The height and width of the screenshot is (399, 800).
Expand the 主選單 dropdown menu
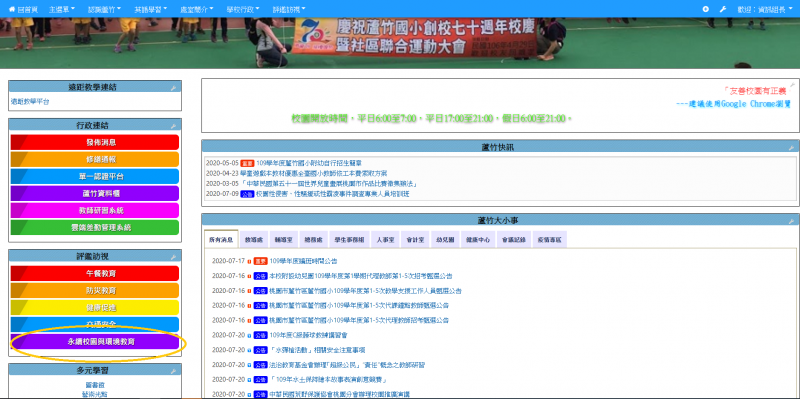click(62, 9)
